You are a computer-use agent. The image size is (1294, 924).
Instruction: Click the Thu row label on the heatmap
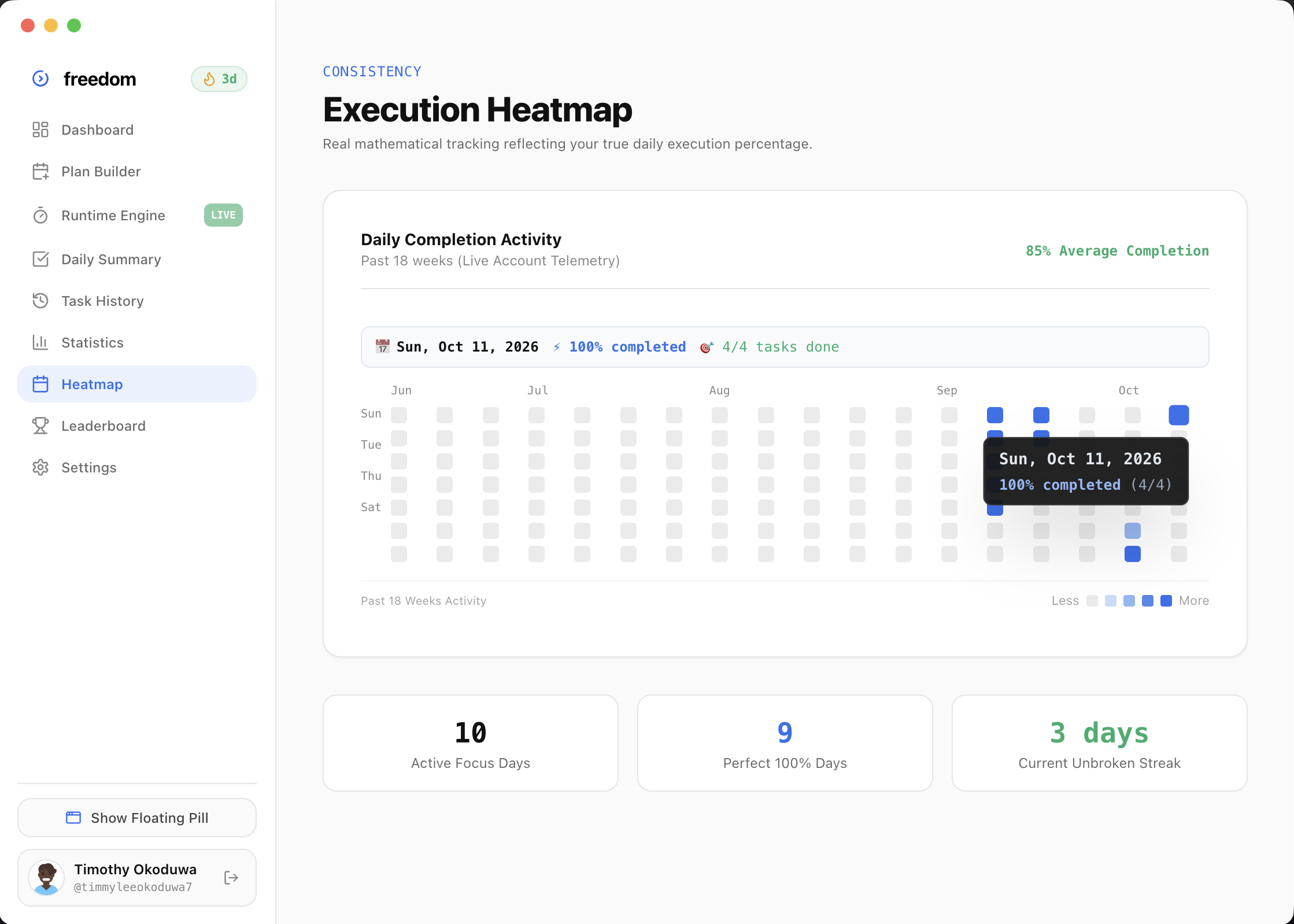(371, 476)
